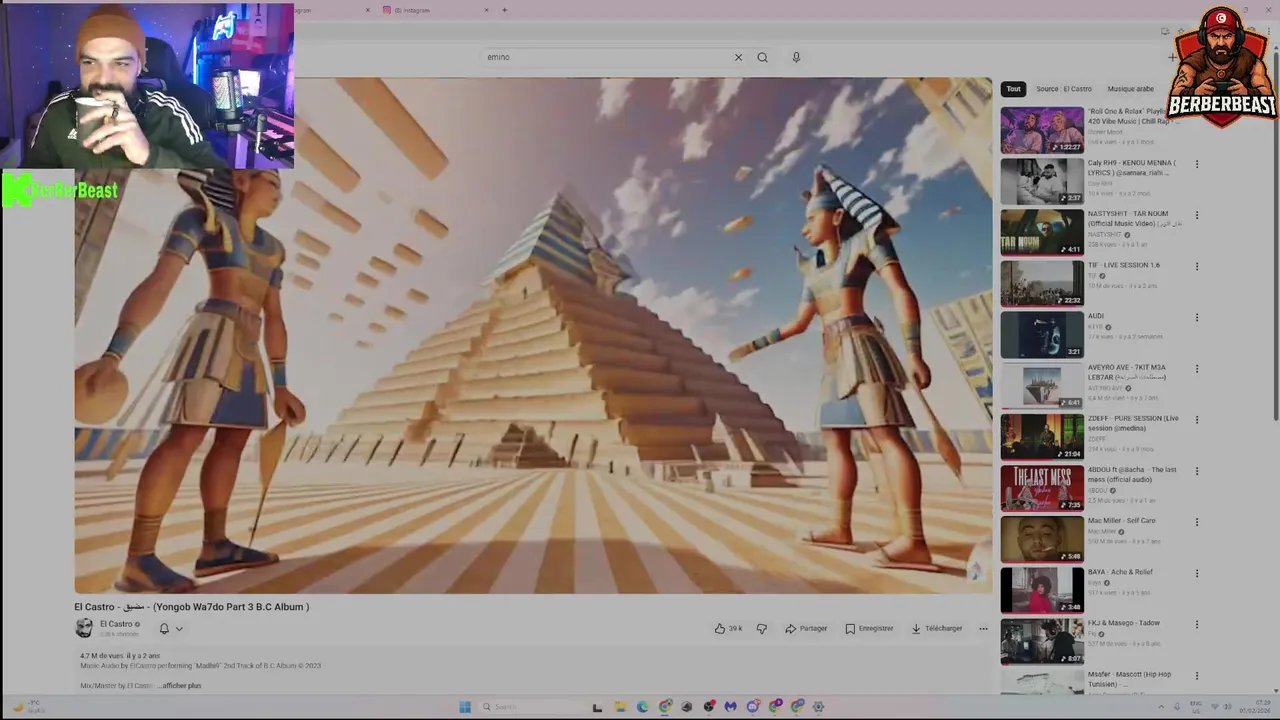Dislike the video with thumbs down
Image resolution: width=1280 pixels, height=720 pixels.
[761, 628]
